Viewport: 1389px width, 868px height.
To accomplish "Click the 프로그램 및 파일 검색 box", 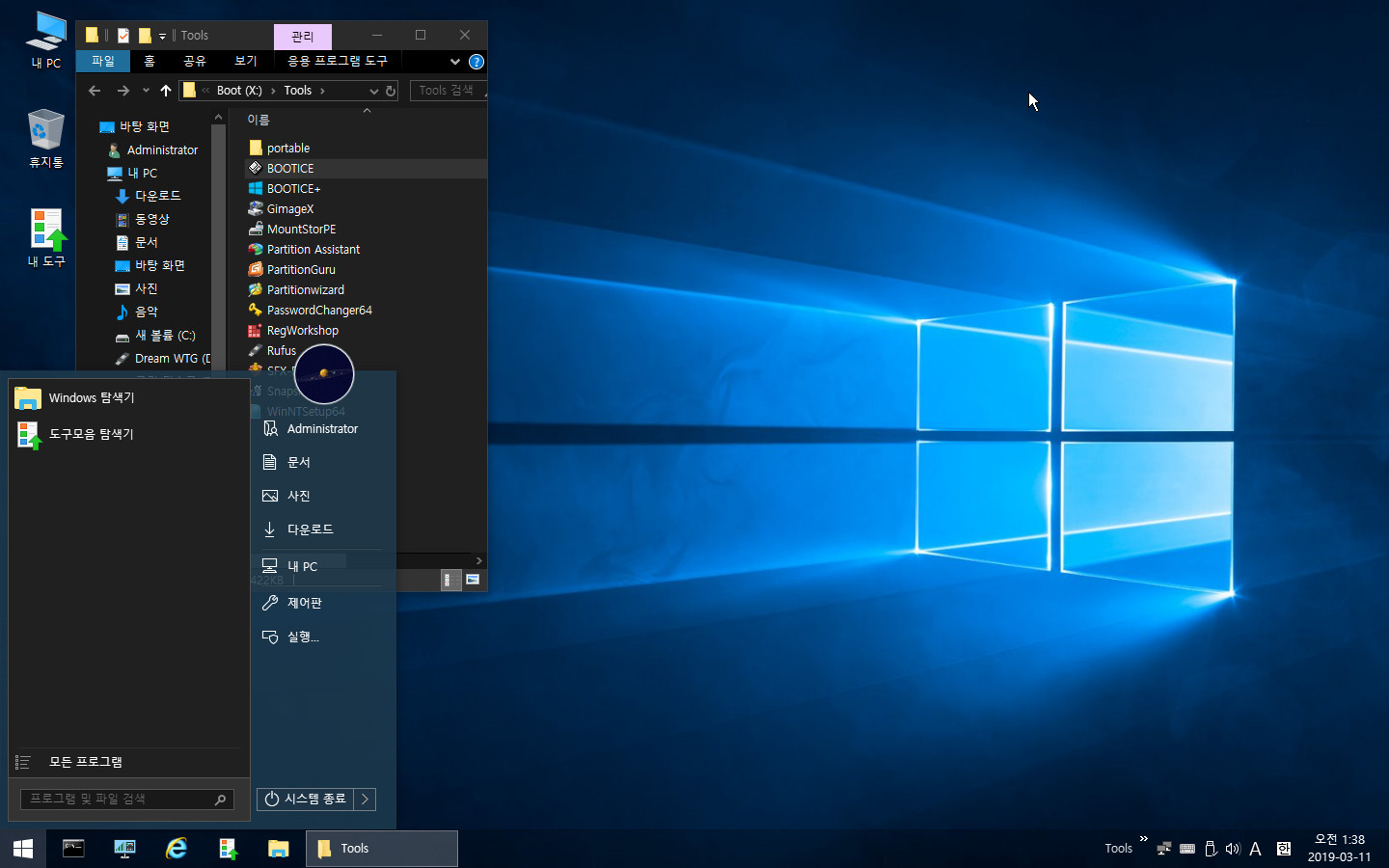I will coord(126,799).
